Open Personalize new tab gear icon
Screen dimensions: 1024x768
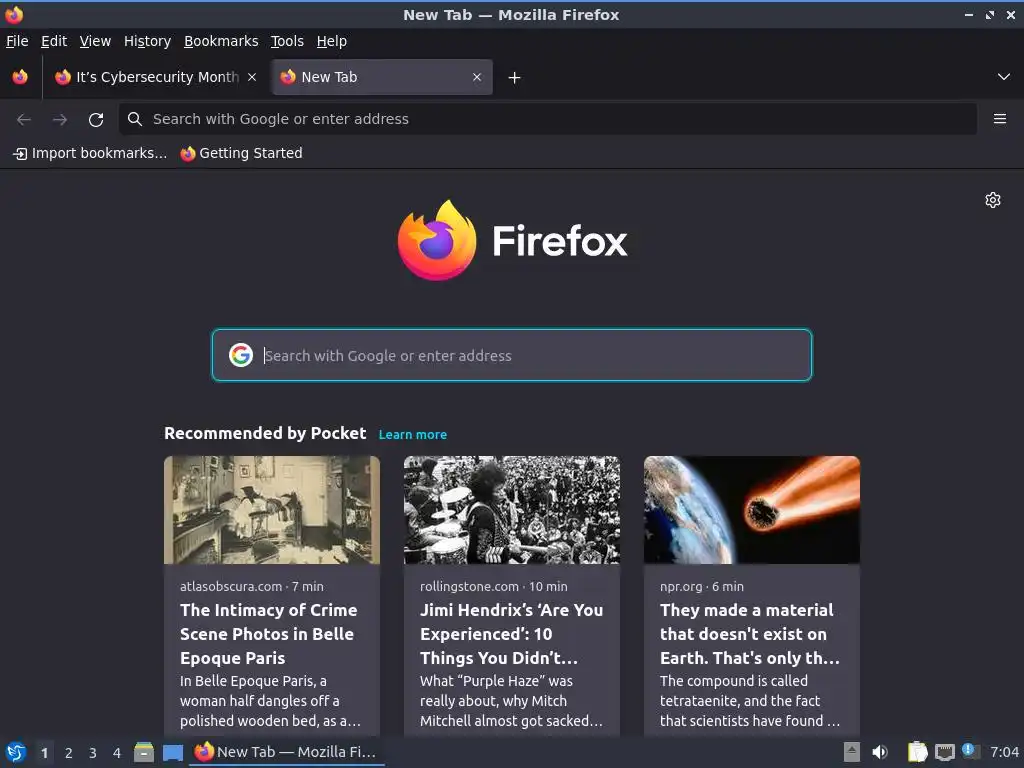coord(993,200)
